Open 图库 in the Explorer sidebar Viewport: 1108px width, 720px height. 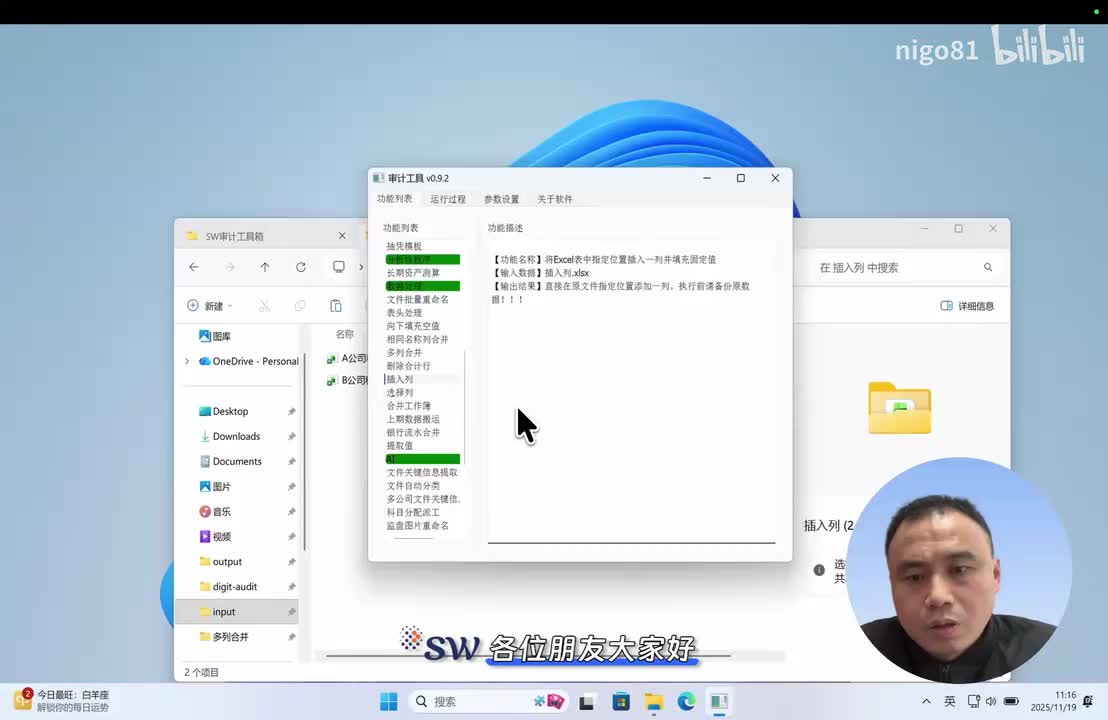(x=215, y=336)
